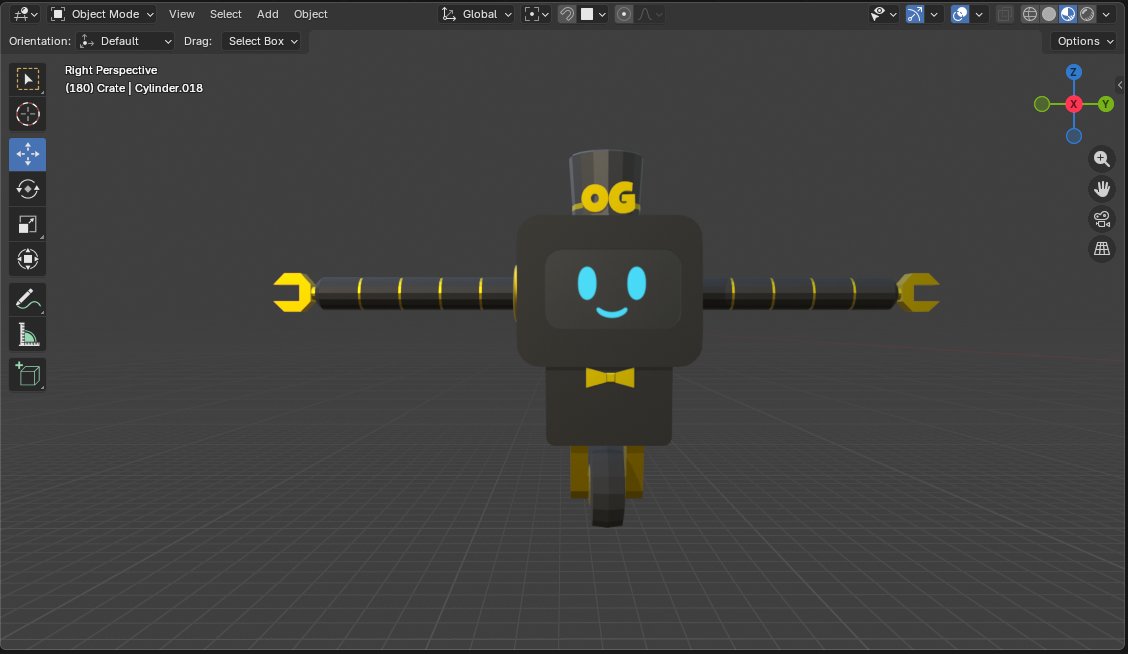Screen dimensions: 1128x654
Task: Toggle camera view with the camera icon
Action: [x=1102, y=219]
